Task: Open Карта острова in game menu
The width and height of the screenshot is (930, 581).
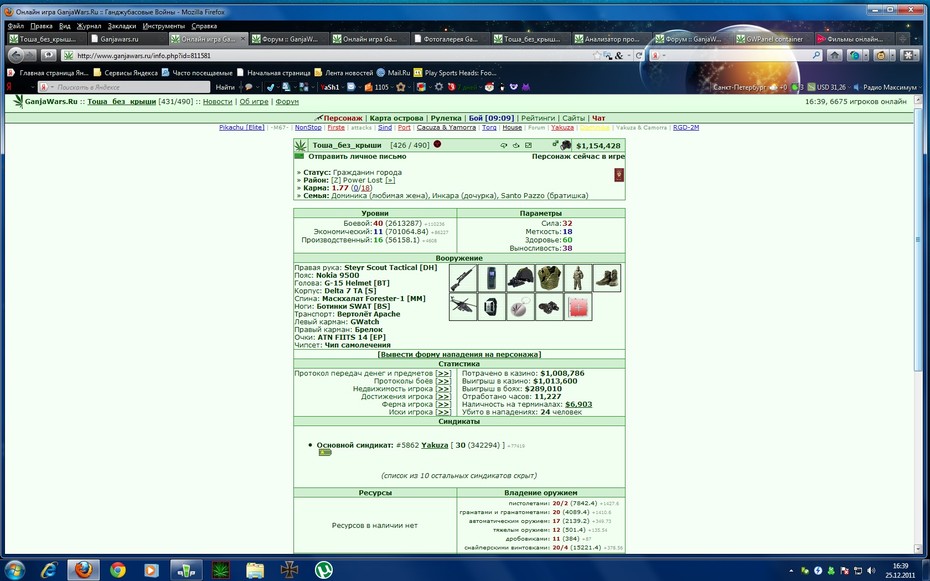Action: pos(396,118)
